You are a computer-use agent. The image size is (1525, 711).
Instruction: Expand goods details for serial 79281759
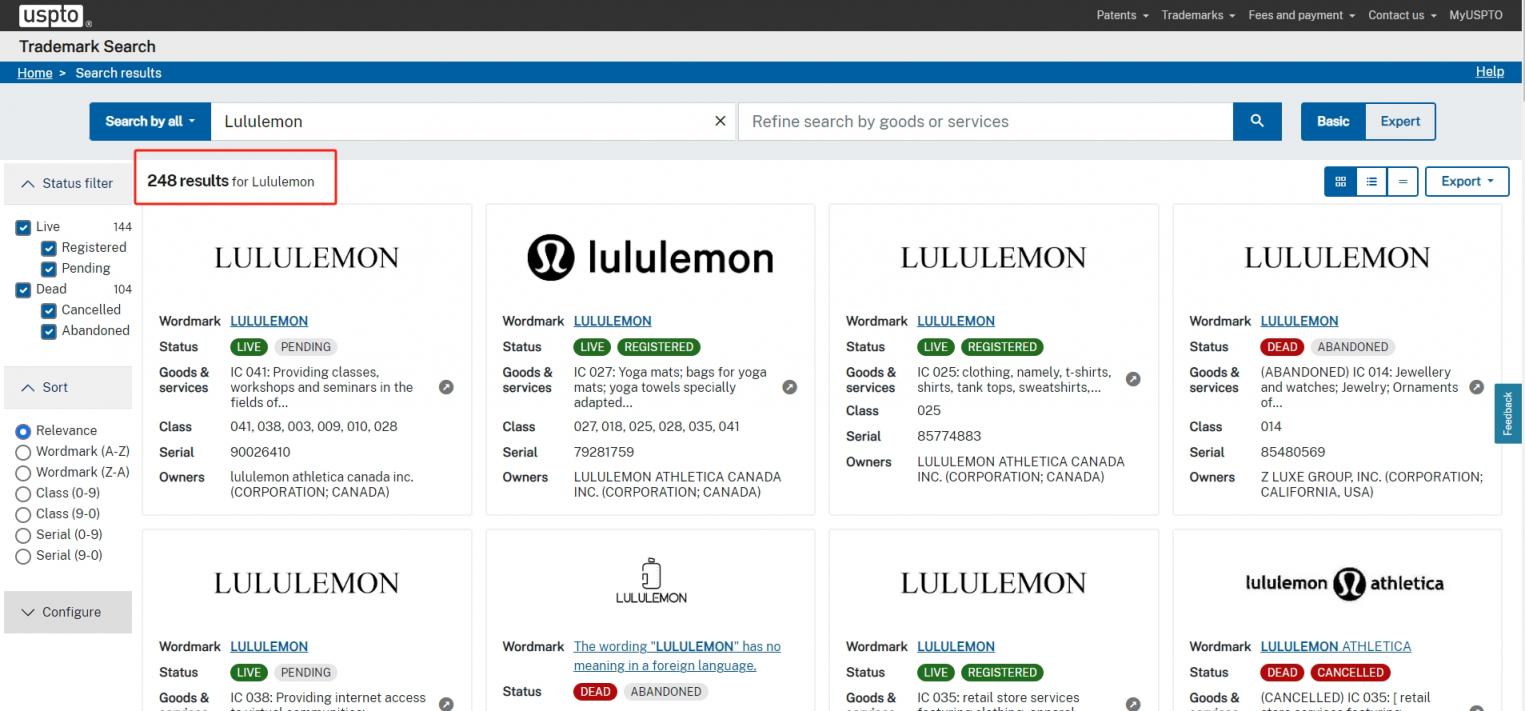[x=789, y=388]
